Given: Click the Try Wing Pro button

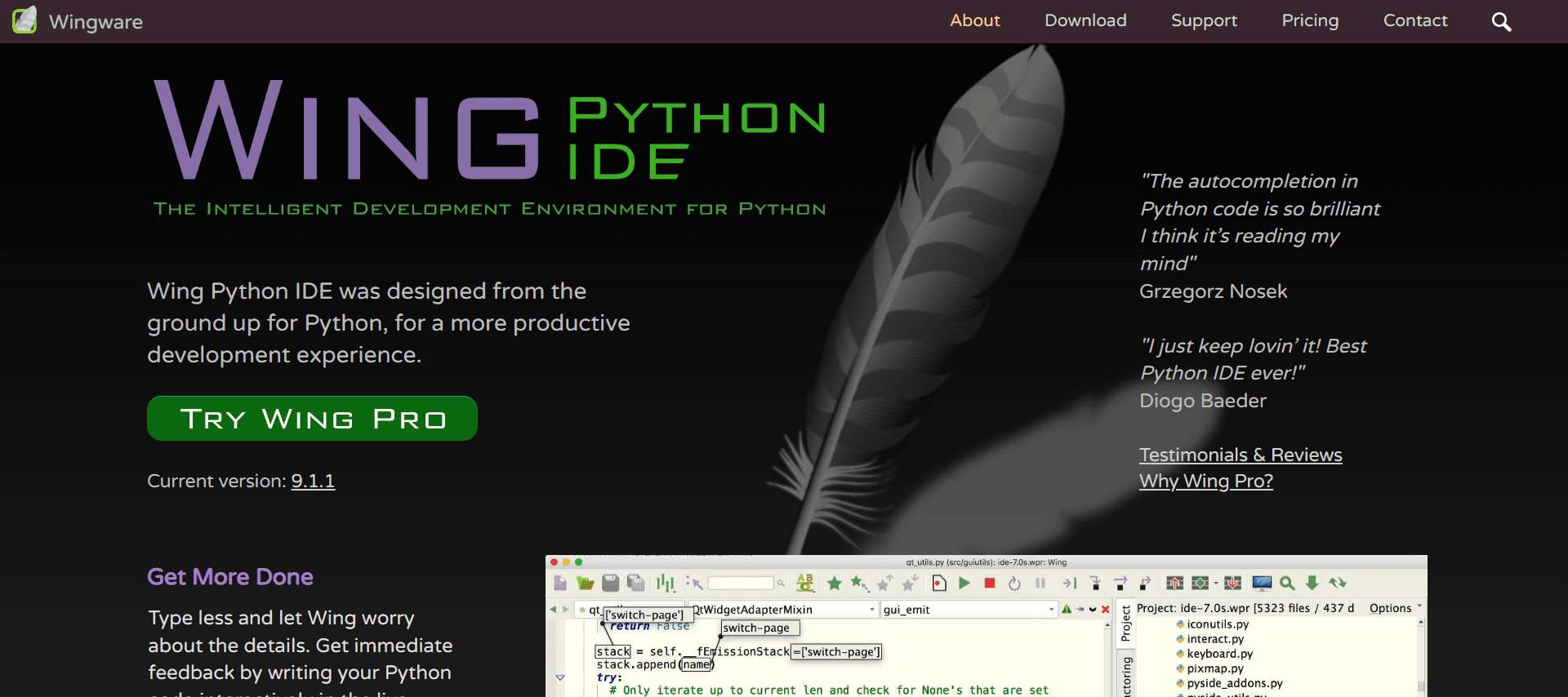Looking at the screenshot, I should (x=312, y=418).
